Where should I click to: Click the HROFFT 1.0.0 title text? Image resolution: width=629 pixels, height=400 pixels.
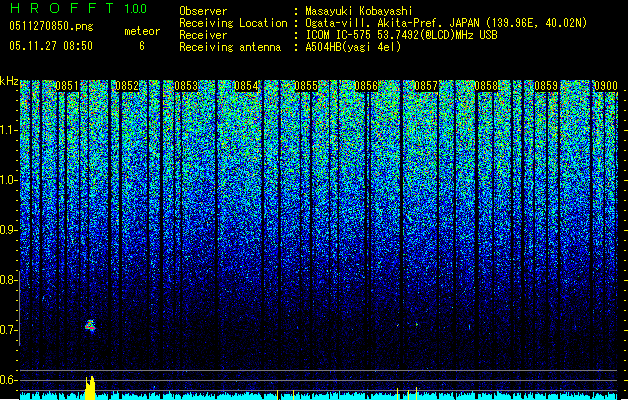(79, 8)
